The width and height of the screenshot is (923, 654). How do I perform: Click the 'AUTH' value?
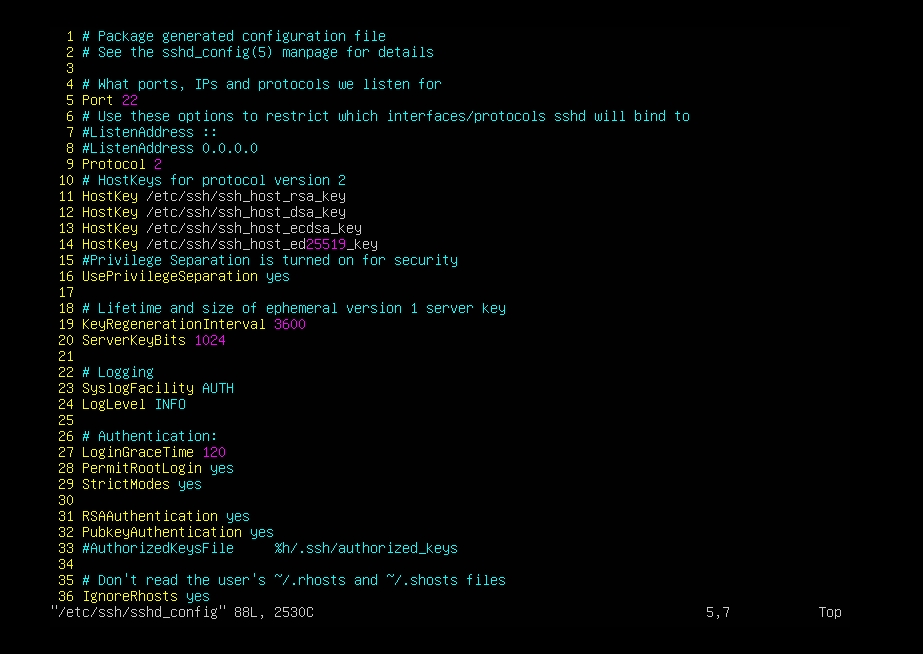coord(218,388)
